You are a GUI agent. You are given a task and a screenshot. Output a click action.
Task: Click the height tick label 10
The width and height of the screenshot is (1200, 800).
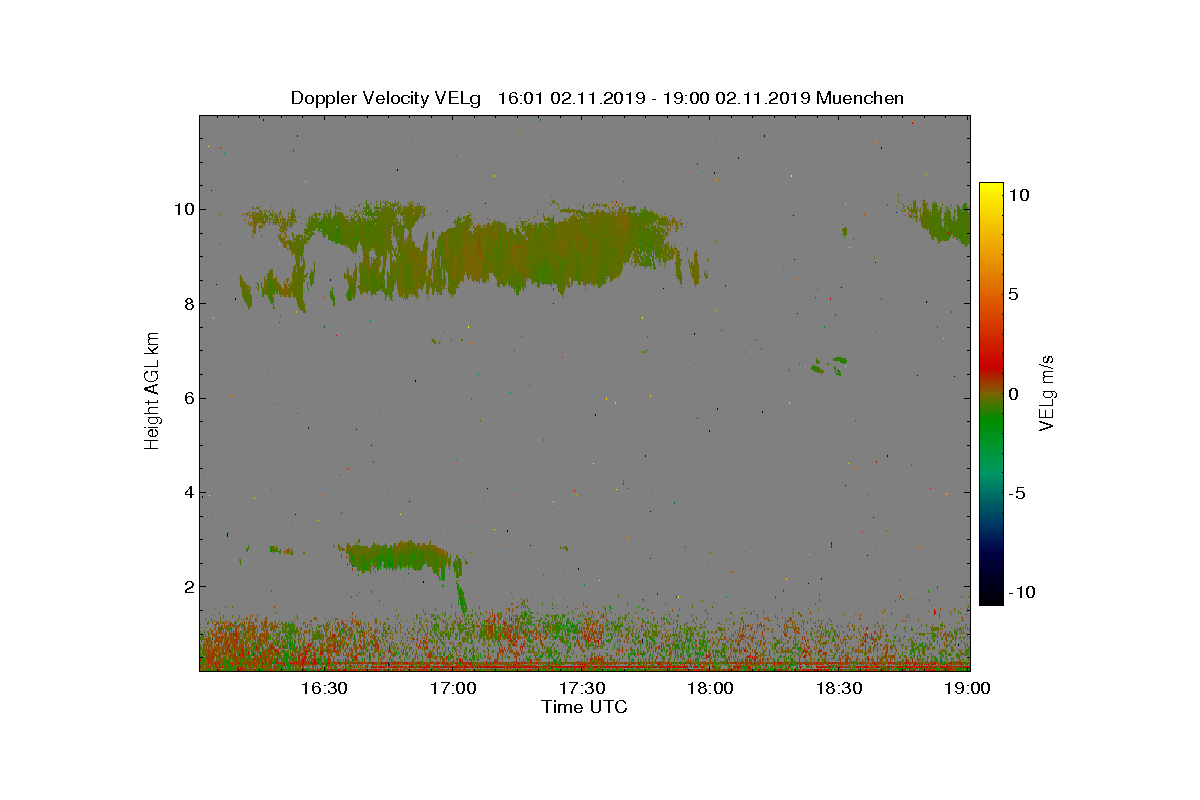pos(182,209)
